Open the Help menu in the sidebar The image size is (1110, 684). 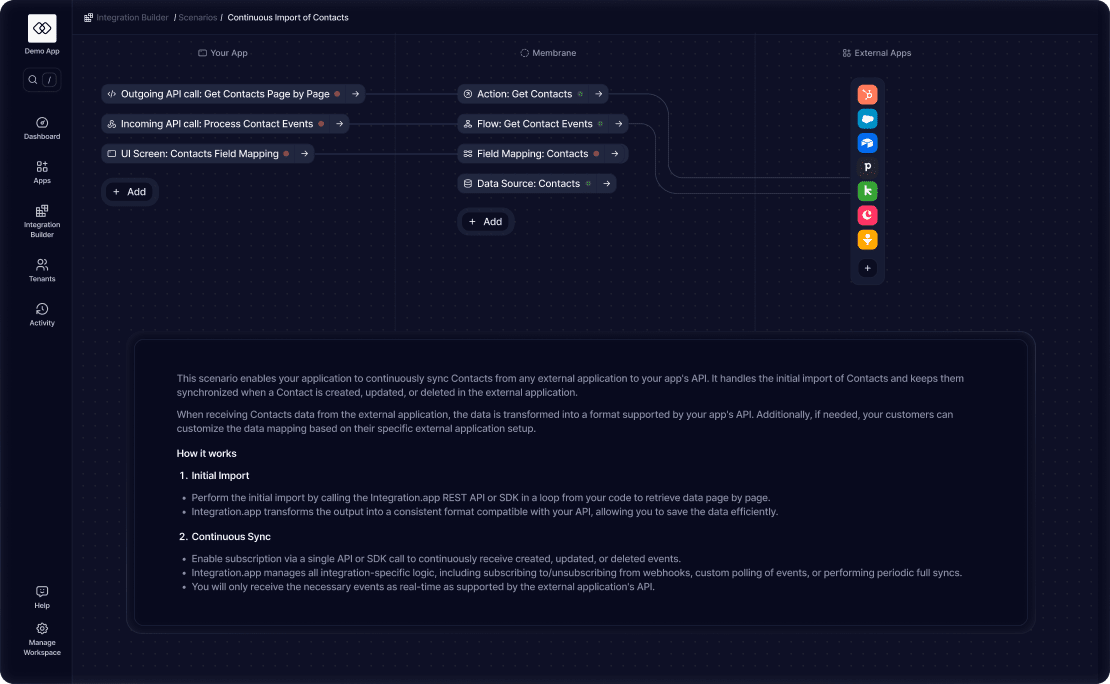coord(42,597)
